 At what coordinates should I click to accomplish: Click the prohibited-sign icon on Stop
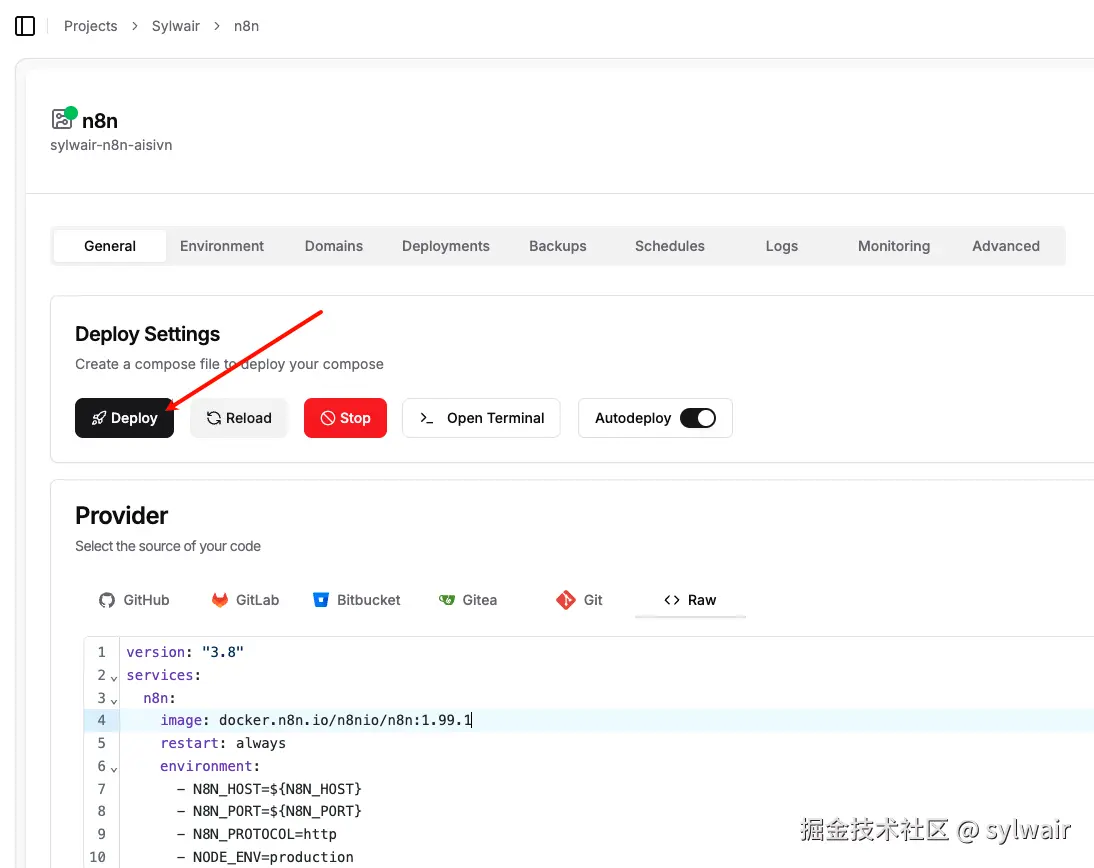[328, 418]
